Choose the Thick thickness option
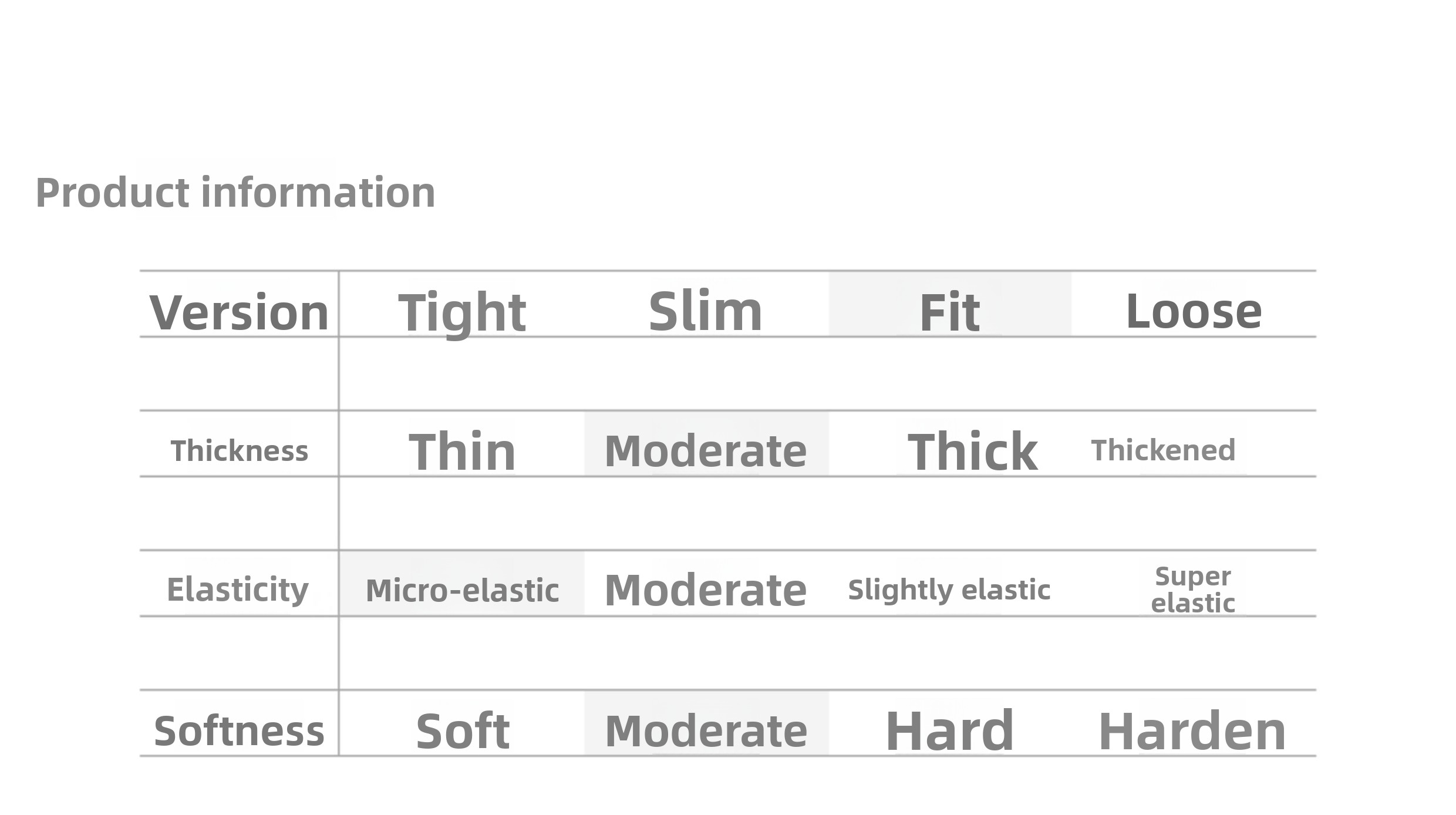 click(x=972, y=451)
